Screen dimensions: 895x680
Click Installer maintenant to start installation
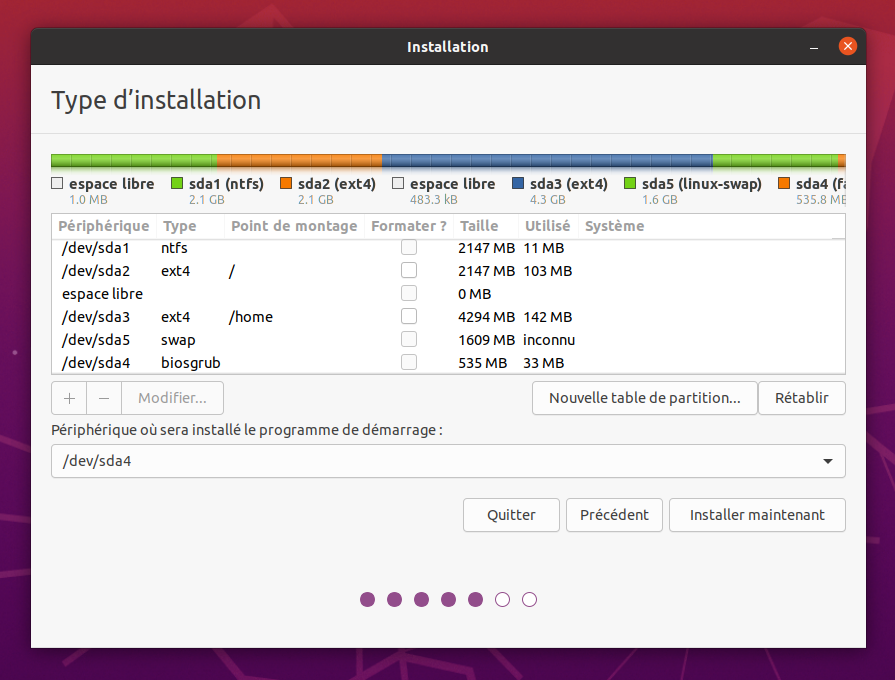(757, 515)
